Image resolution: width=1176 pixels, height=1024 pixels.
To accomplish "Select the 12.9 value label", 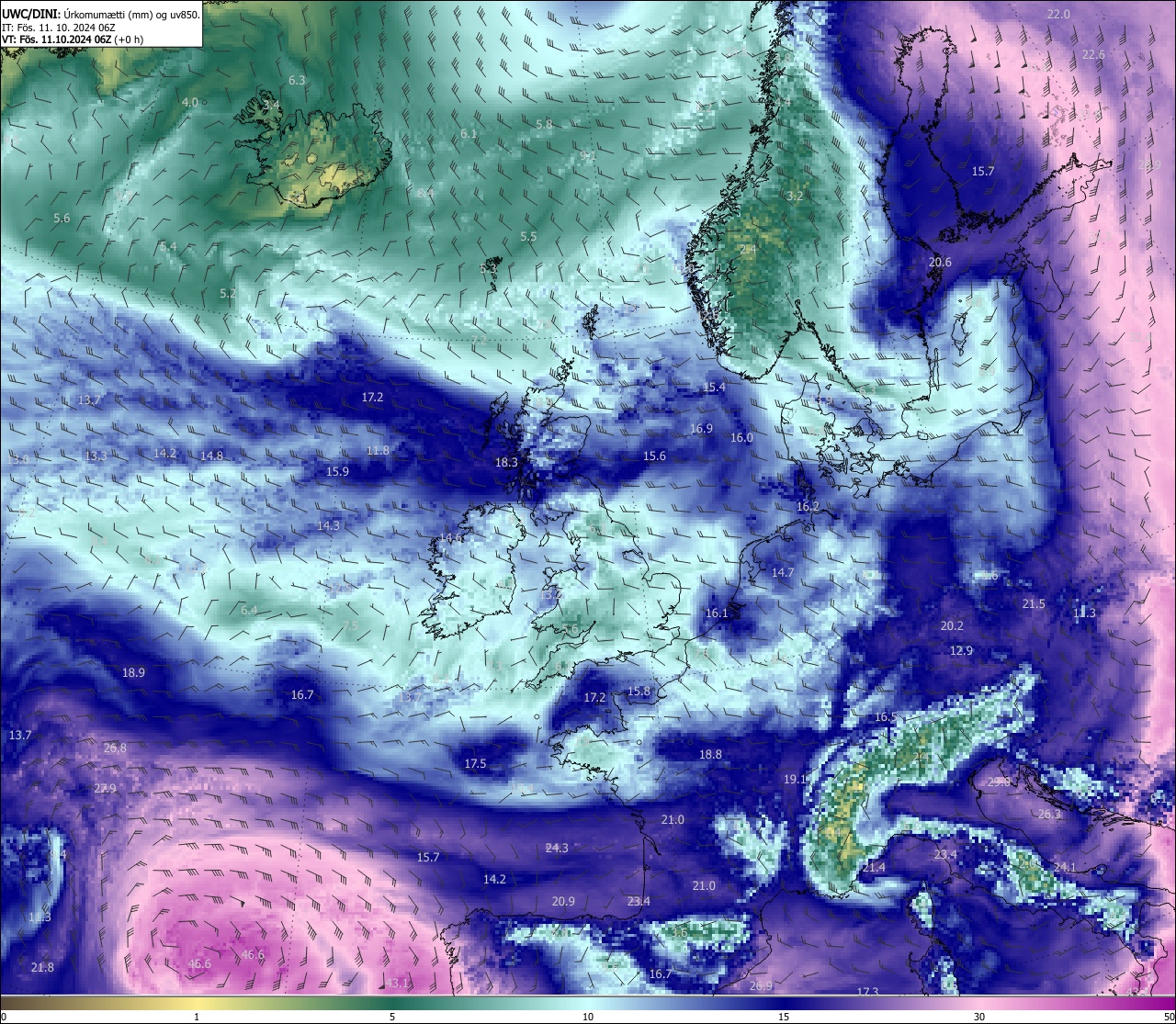I will coord(961,650).
